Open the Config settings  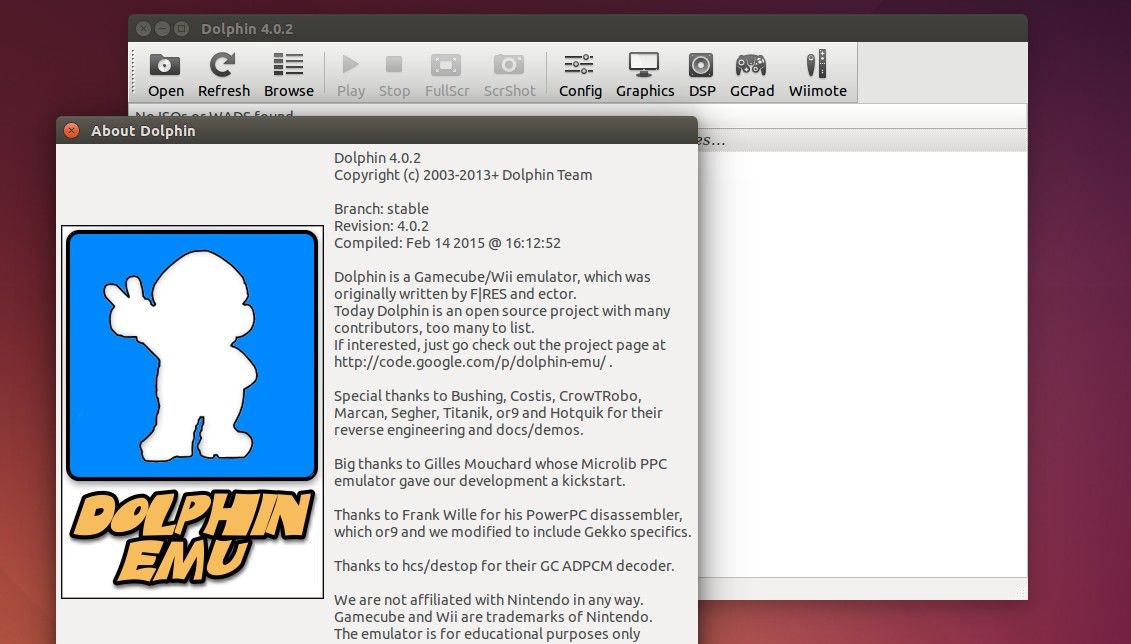point(580,74)
